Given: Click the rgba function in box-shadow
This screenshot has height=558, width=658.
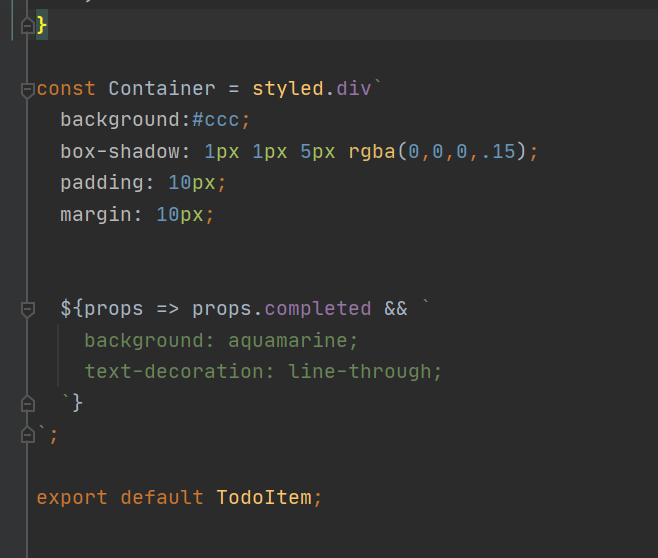Looking at the screenshot, I should (372, 151).
